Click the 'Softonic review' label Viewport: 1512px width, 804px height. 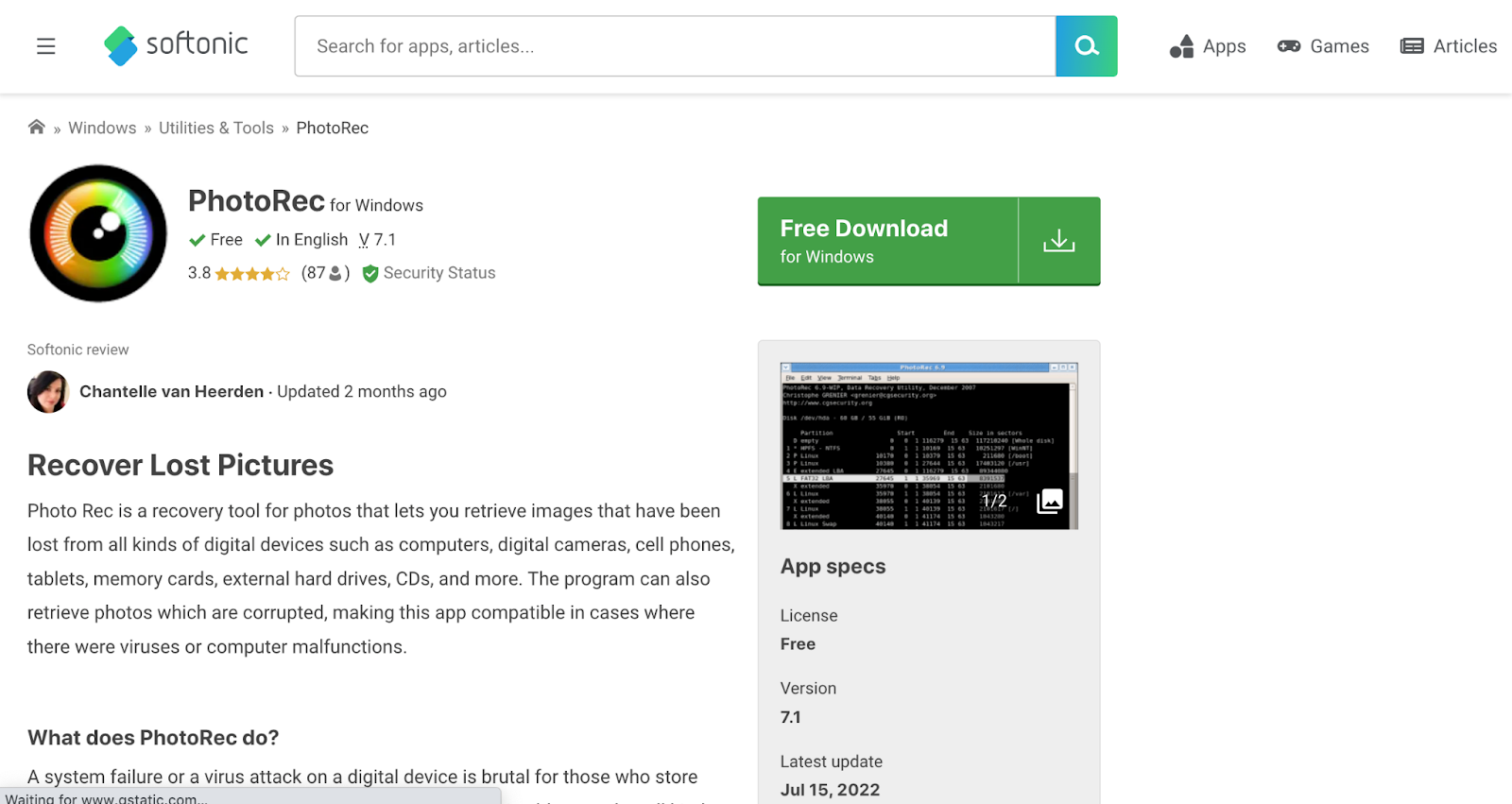pyautogui.click(x=78, y=350)
